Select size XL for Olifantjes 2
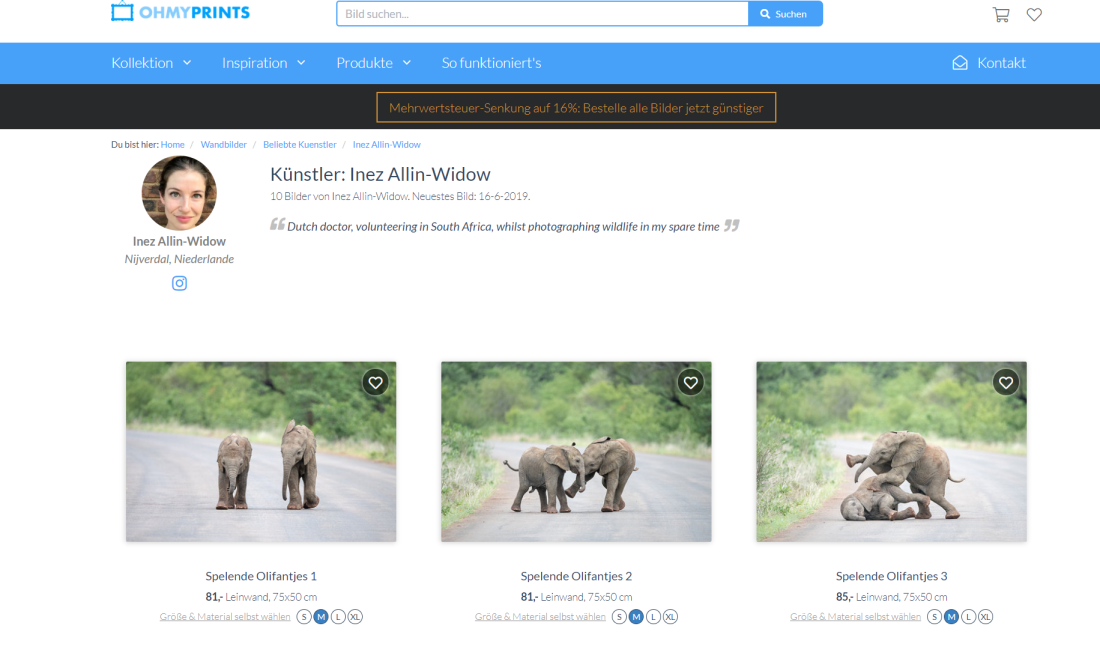Viewport: 1100px width, 659px height. pyautogui.click(x=671, y=617)
